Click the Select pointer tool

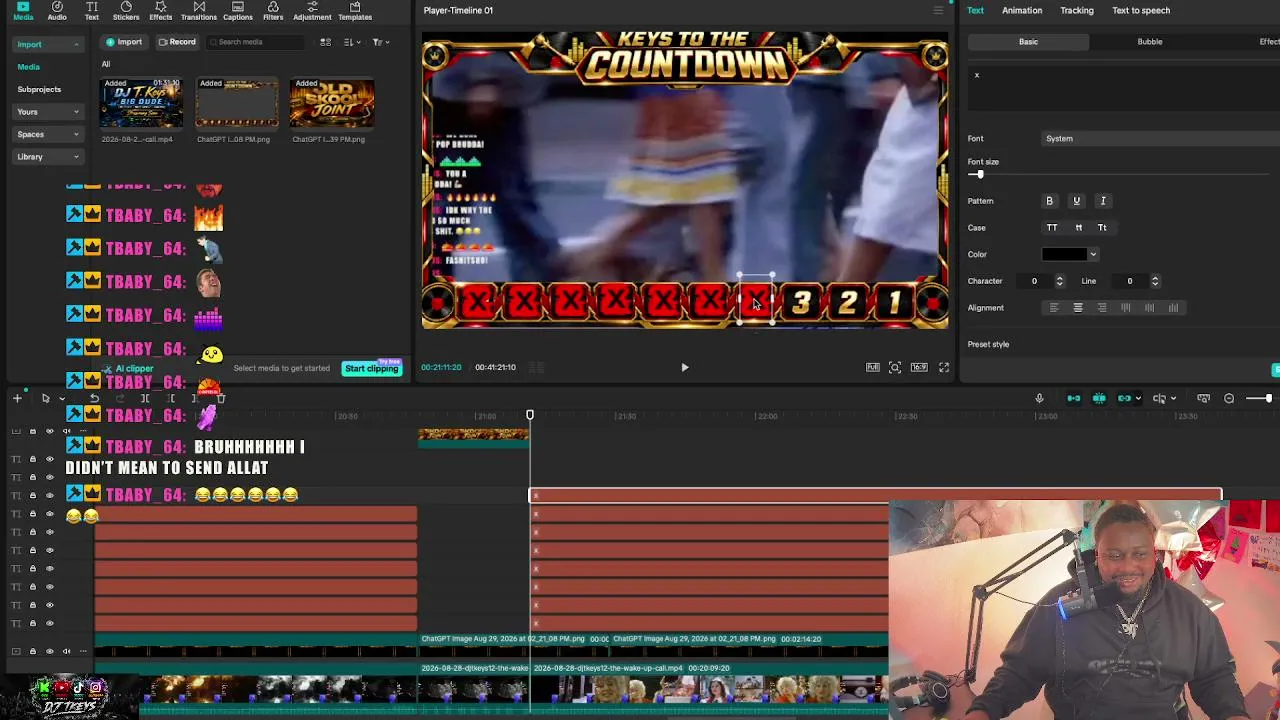pos(45,398)
